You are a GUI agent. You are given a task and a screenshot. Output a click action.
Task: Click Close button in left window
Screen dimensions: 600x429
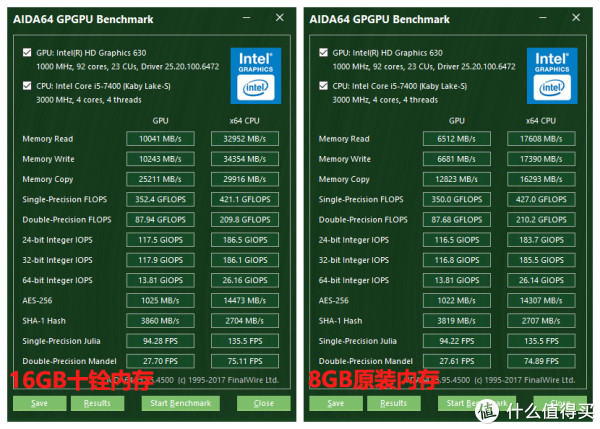(x=264, y=403)
